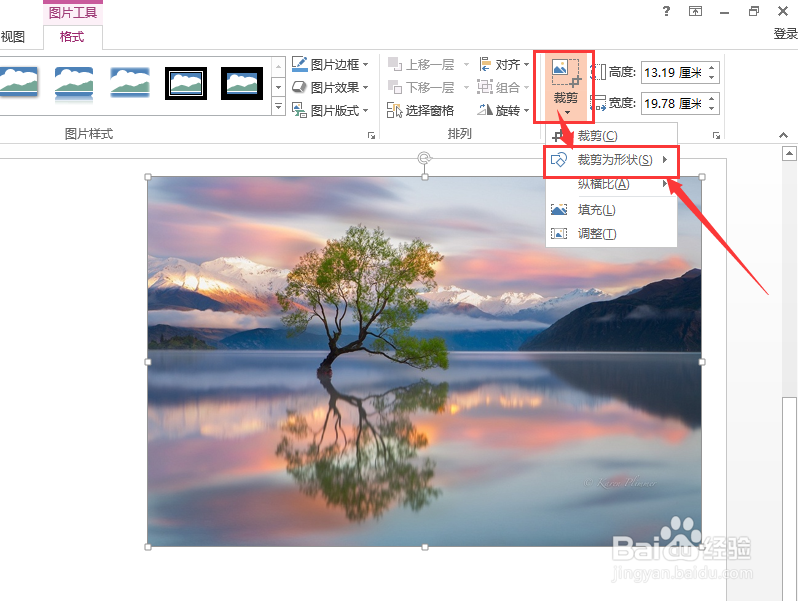Open the 纵横比(A) aspect ratio submenu
Image resolution: width=798 pixels, height=601 pixels.
611,184
